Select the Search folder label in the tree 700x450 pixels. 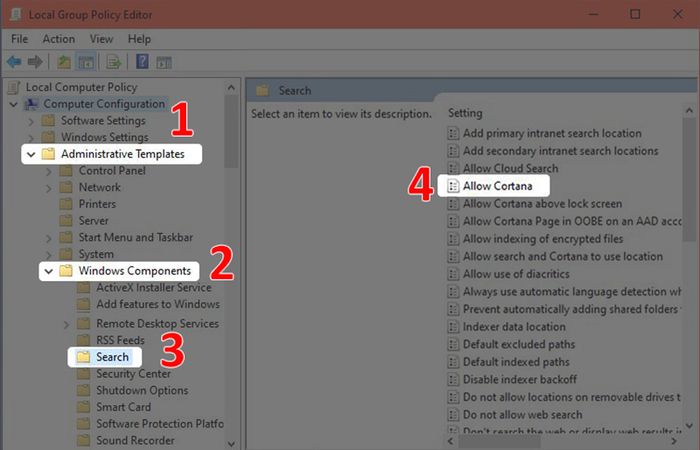tap(112, 357)
